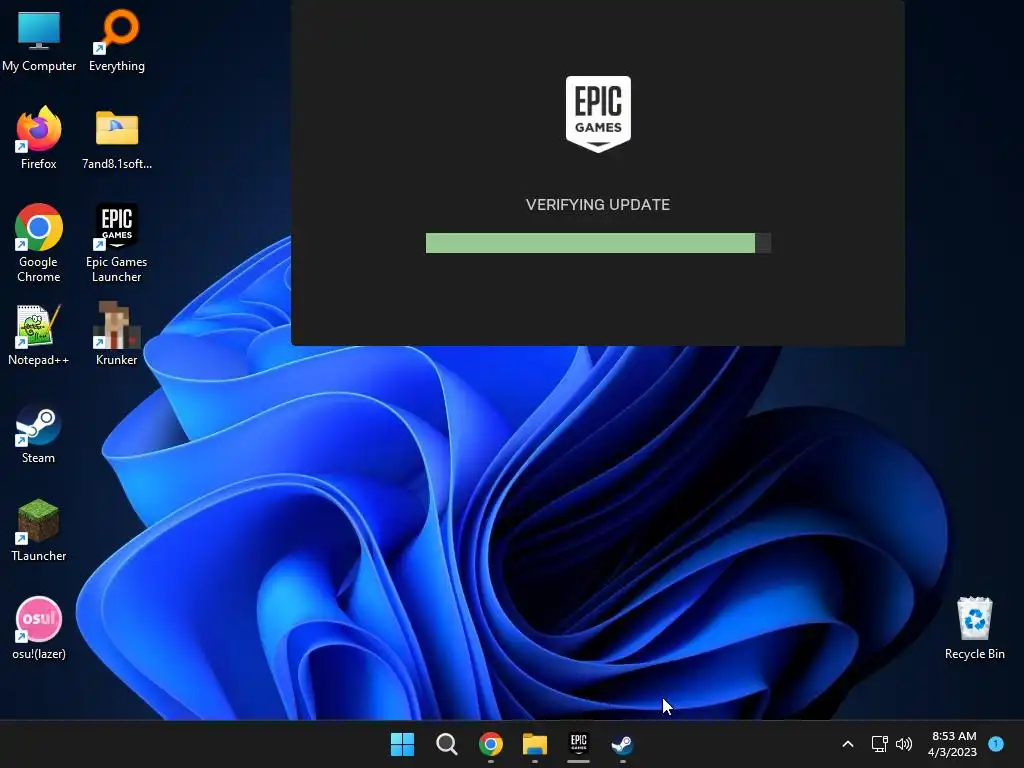Select the Google Chrome desktop shortcut
Image resolution: width=1024 pixels, height=768 pixels.
pos(39,243)
